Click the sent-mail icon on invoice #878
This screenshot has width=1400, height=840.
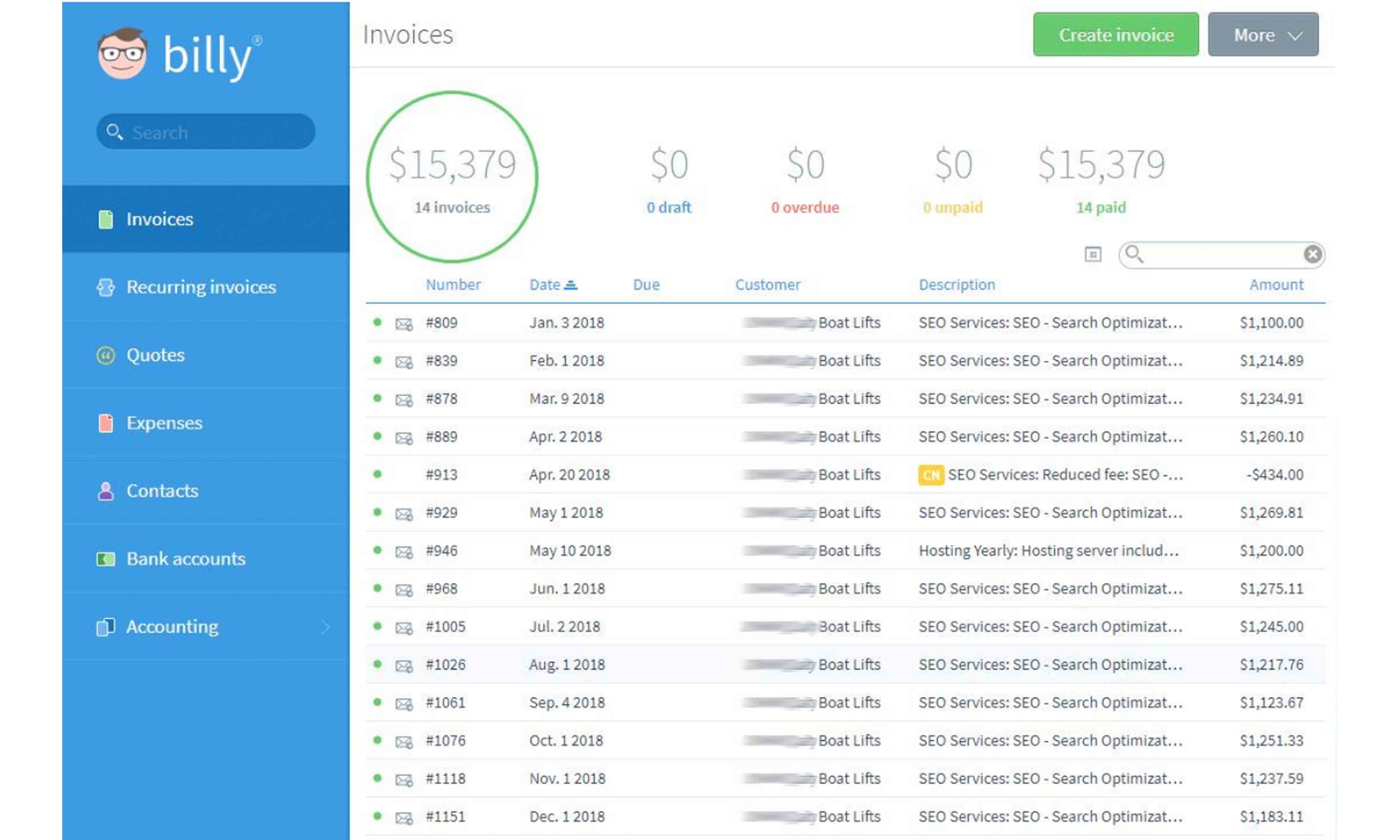pyautogui.click(x=404, y=400)
